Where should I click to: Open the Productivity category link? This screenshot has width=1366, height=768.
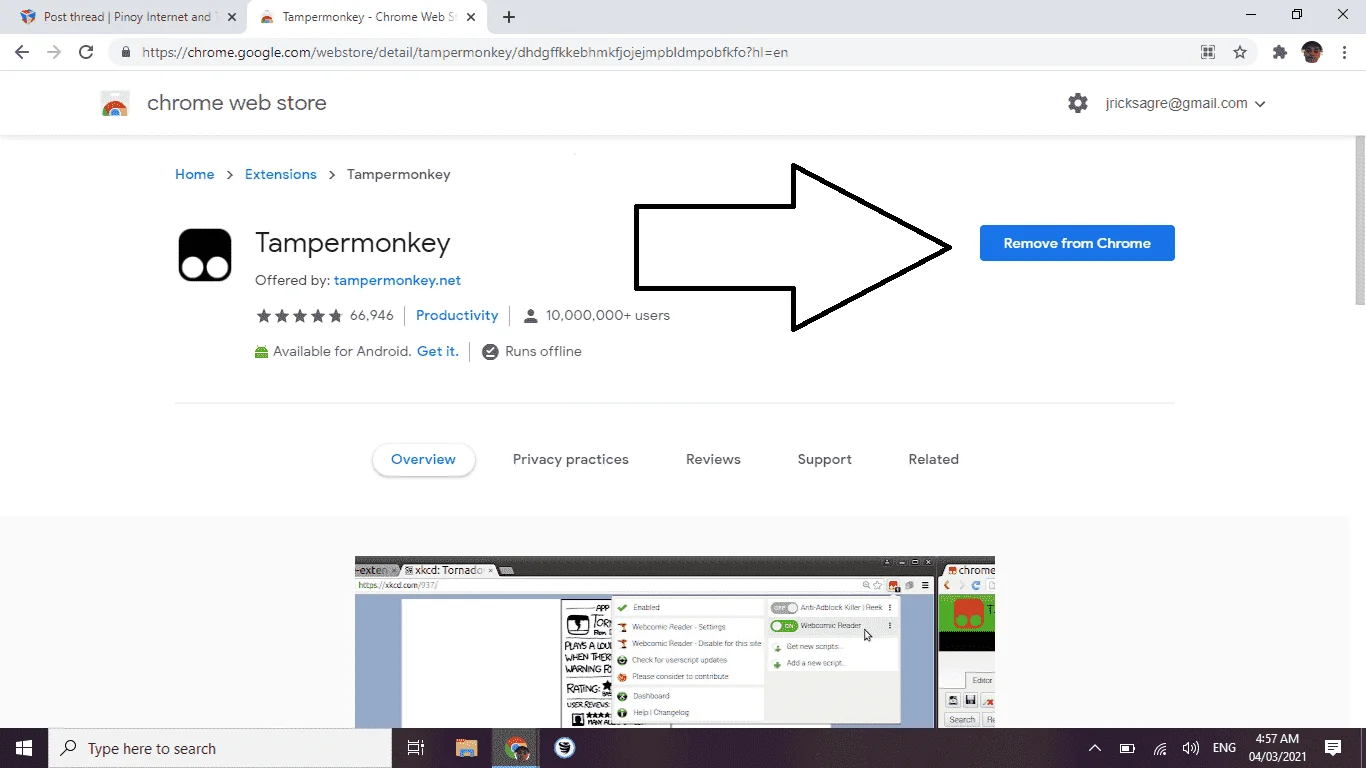click(457, 315)
